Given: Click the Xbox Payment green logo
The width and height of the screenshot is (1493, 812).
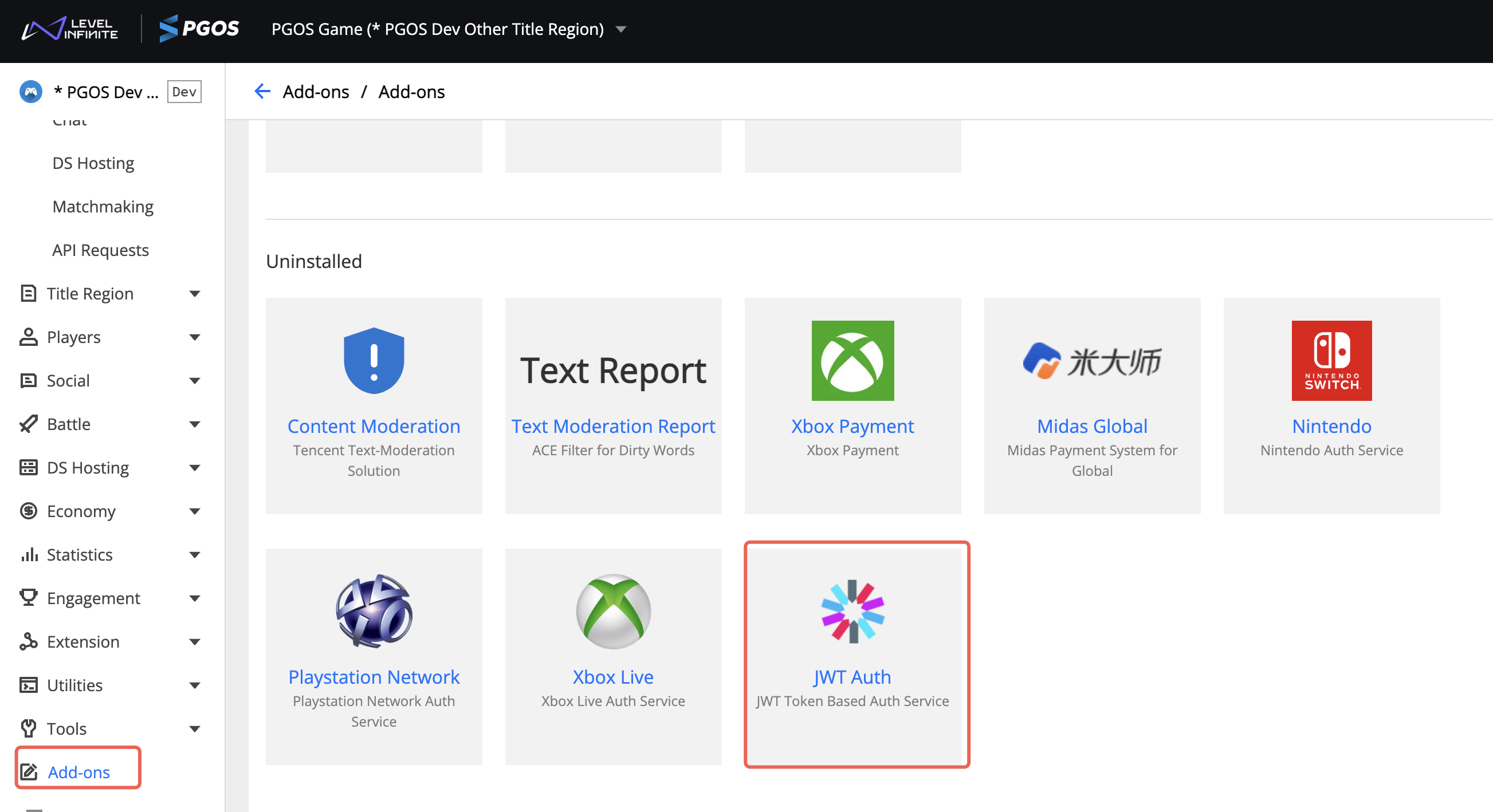Looking at the screenshot, I should point(852,361).
